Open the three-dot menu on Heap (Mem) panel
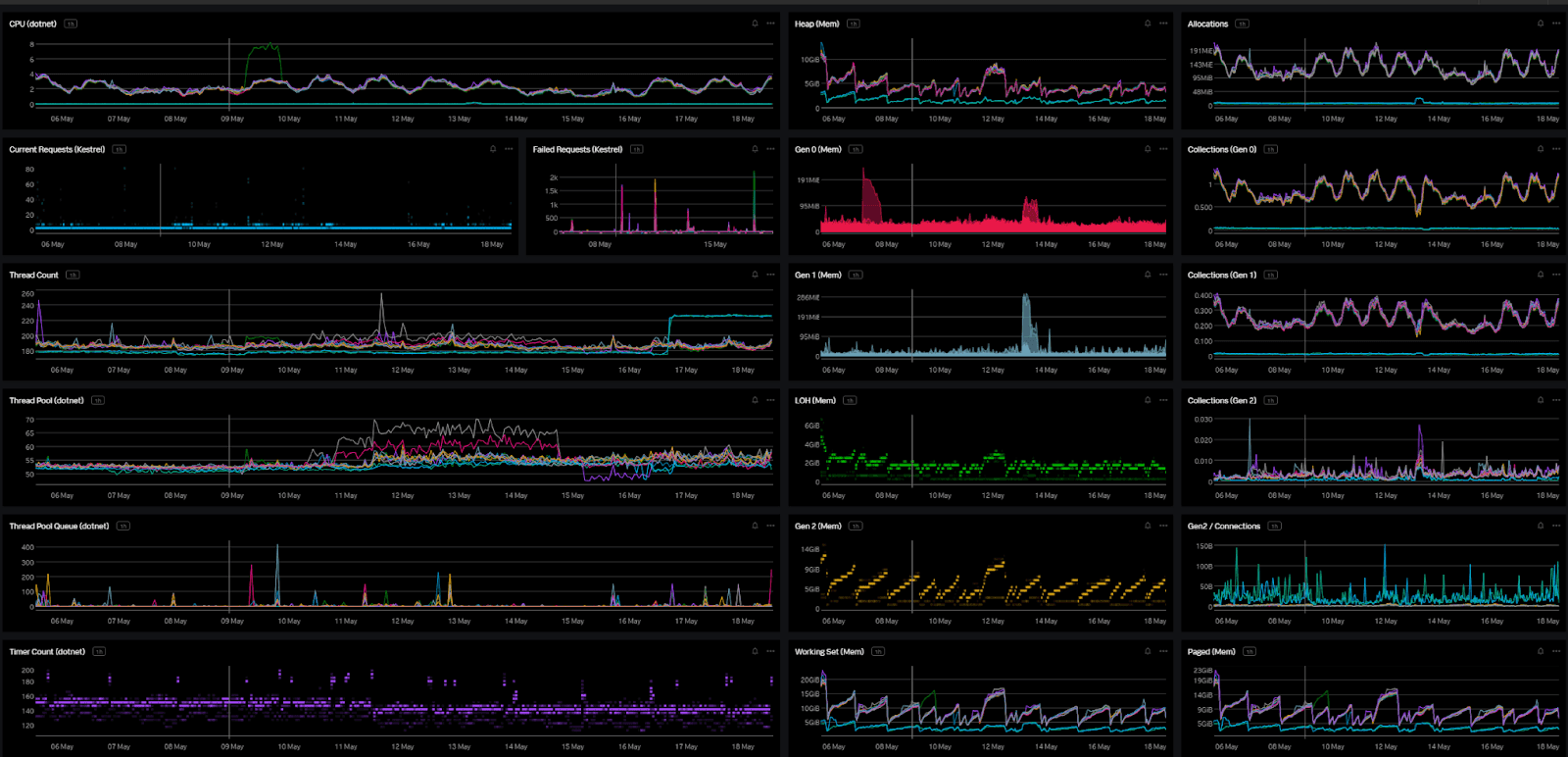Image resolution: width=1568 pixels, height=757 pixels. [1163, 24]
